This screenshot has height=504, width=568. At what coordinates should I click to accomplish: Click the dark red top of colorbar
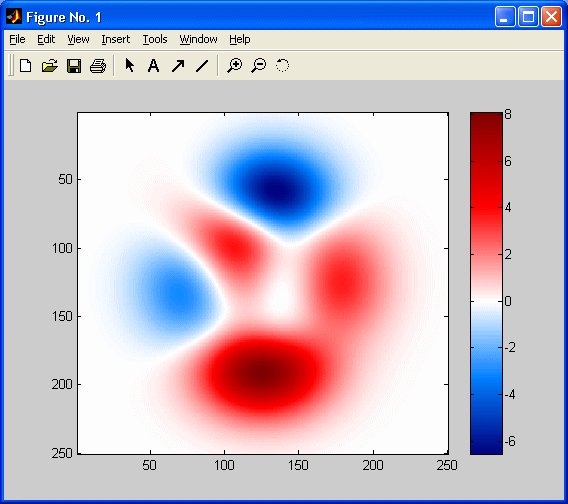click(x=486, y=121)
